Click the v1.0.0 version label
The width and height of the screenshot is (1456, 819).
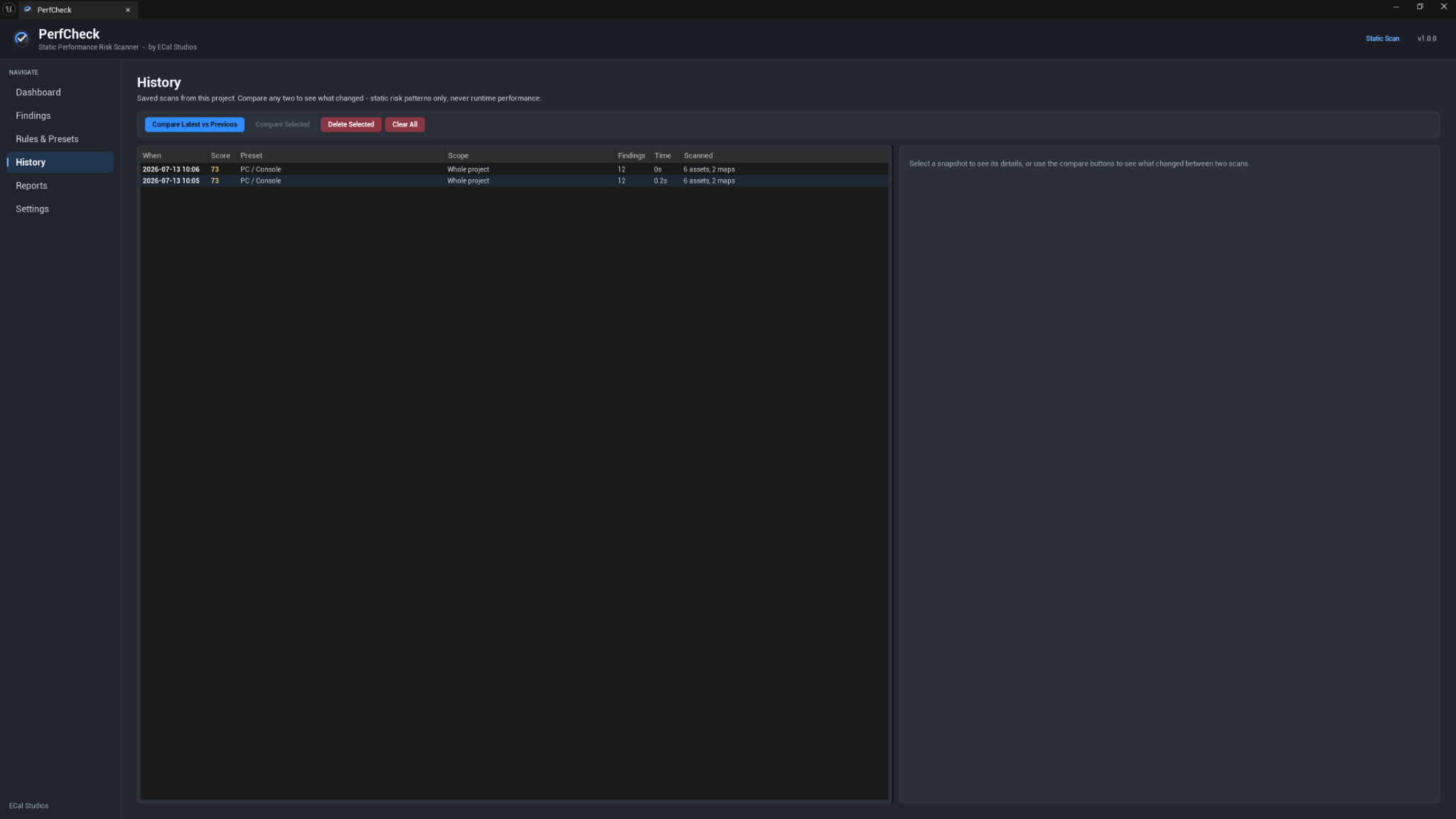tap(1426, 39)
